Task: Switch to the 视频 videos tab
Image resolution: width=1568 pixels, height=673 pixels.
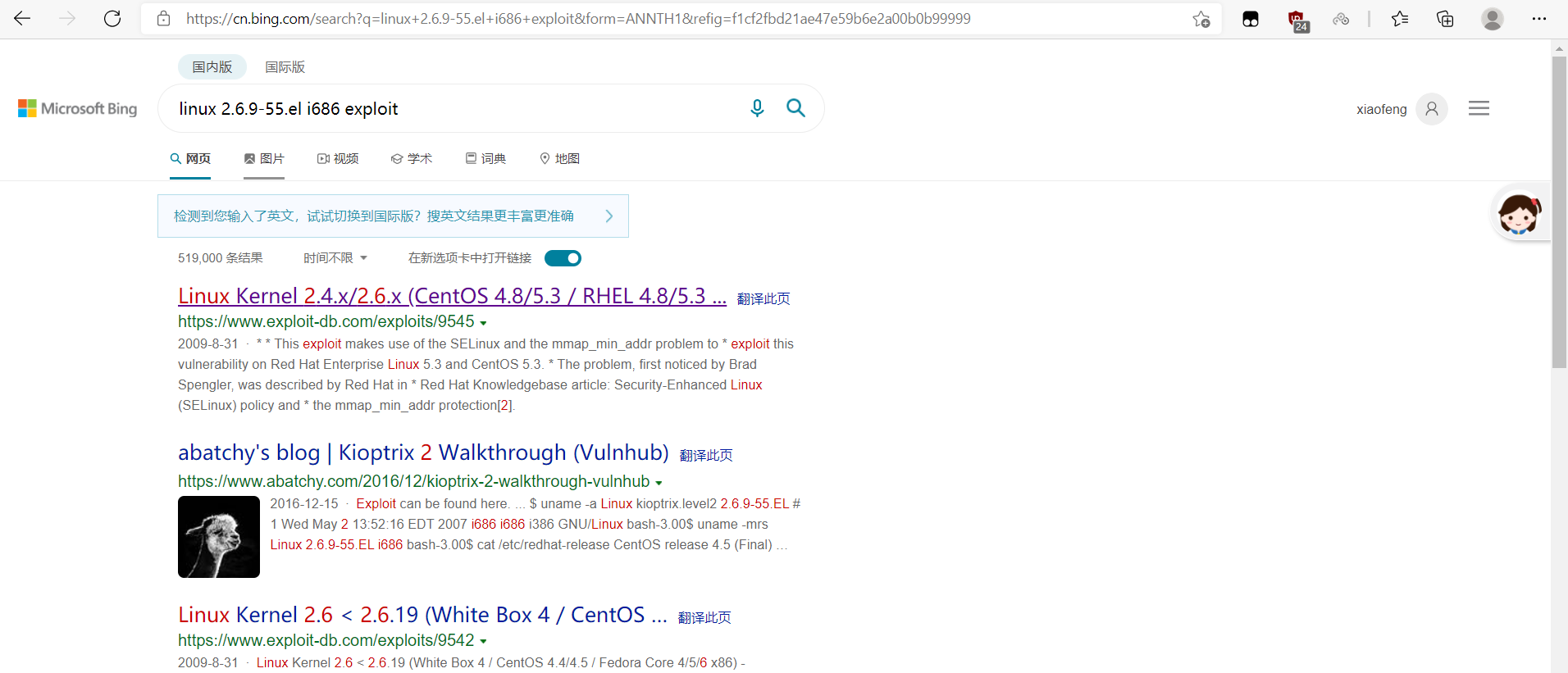Action: tap(338, 158)
